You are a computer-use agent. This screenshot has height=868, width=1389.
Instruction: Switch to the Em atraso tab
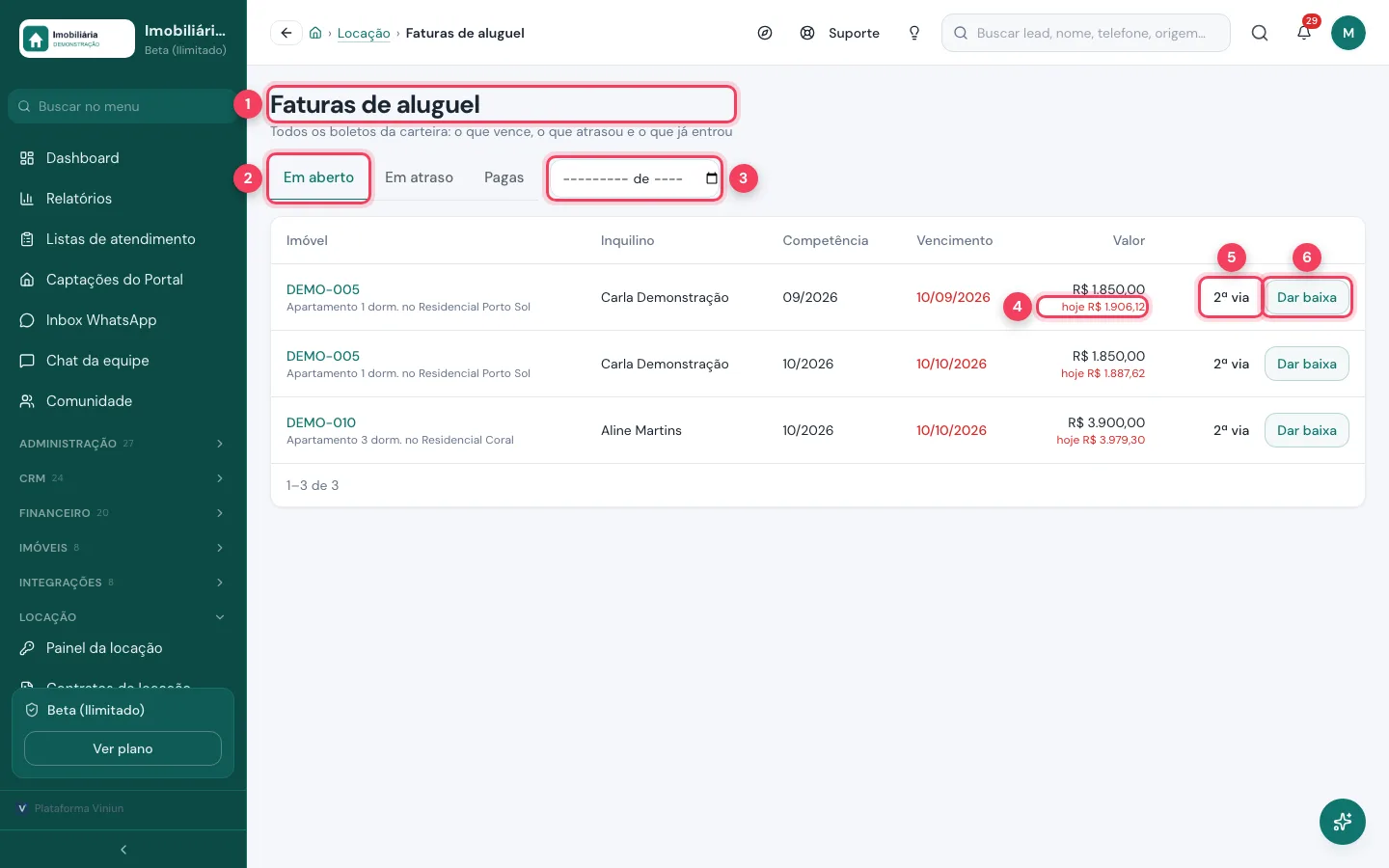[x=419, y=177]
